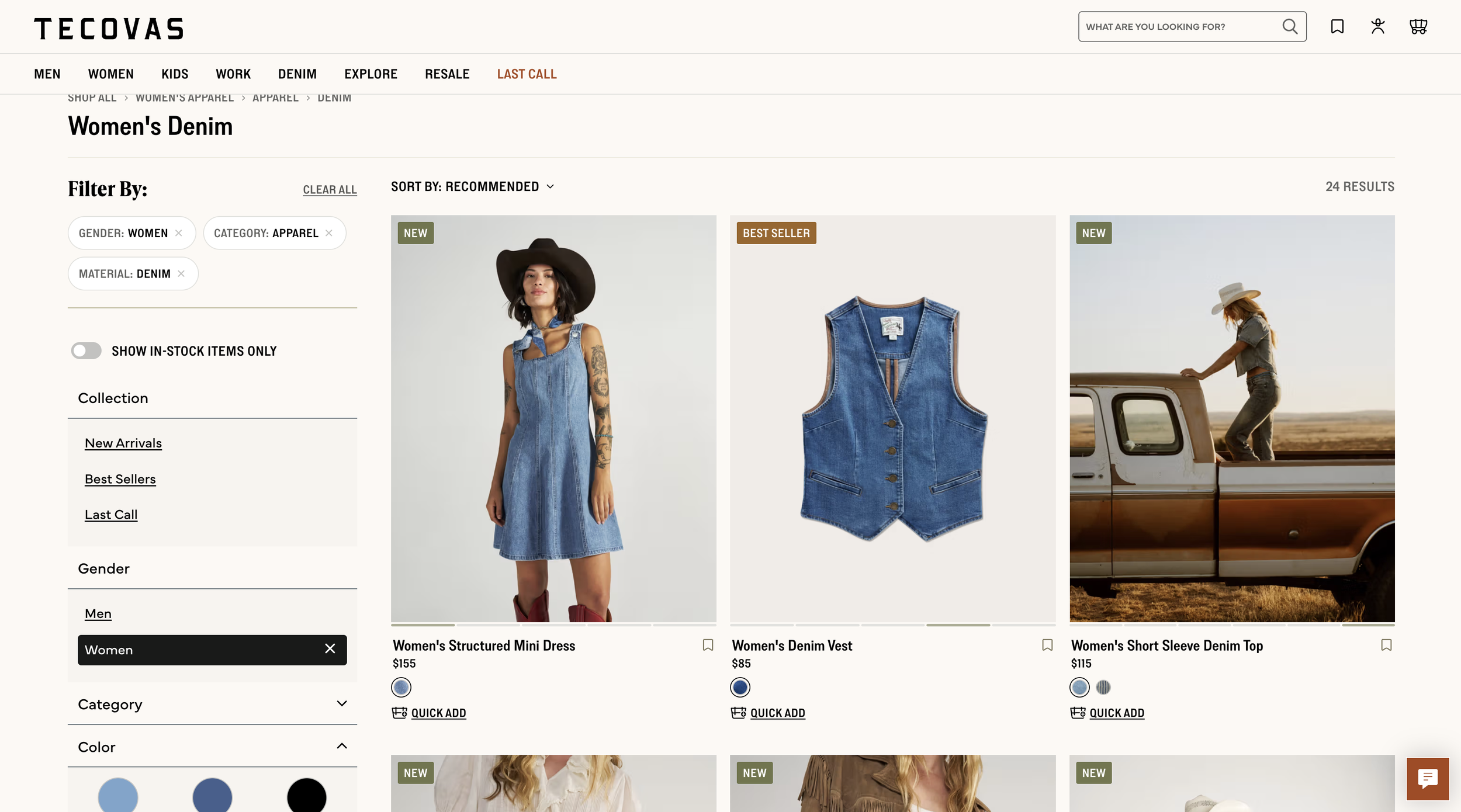Viewport: 1461px width, 812px height.
Task: Open saved items bookmark in header
Action: [1337, 26]
